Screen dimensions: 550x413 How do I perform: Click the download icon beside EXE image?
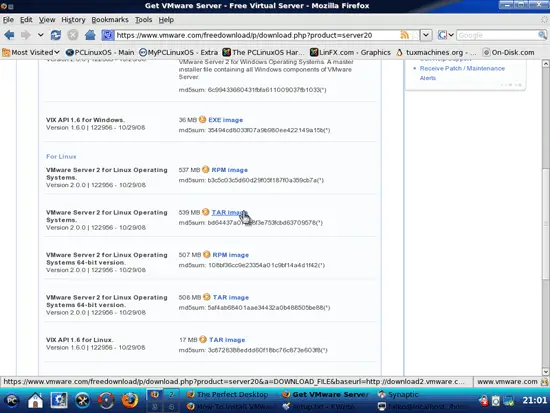[x=202, y=120]
